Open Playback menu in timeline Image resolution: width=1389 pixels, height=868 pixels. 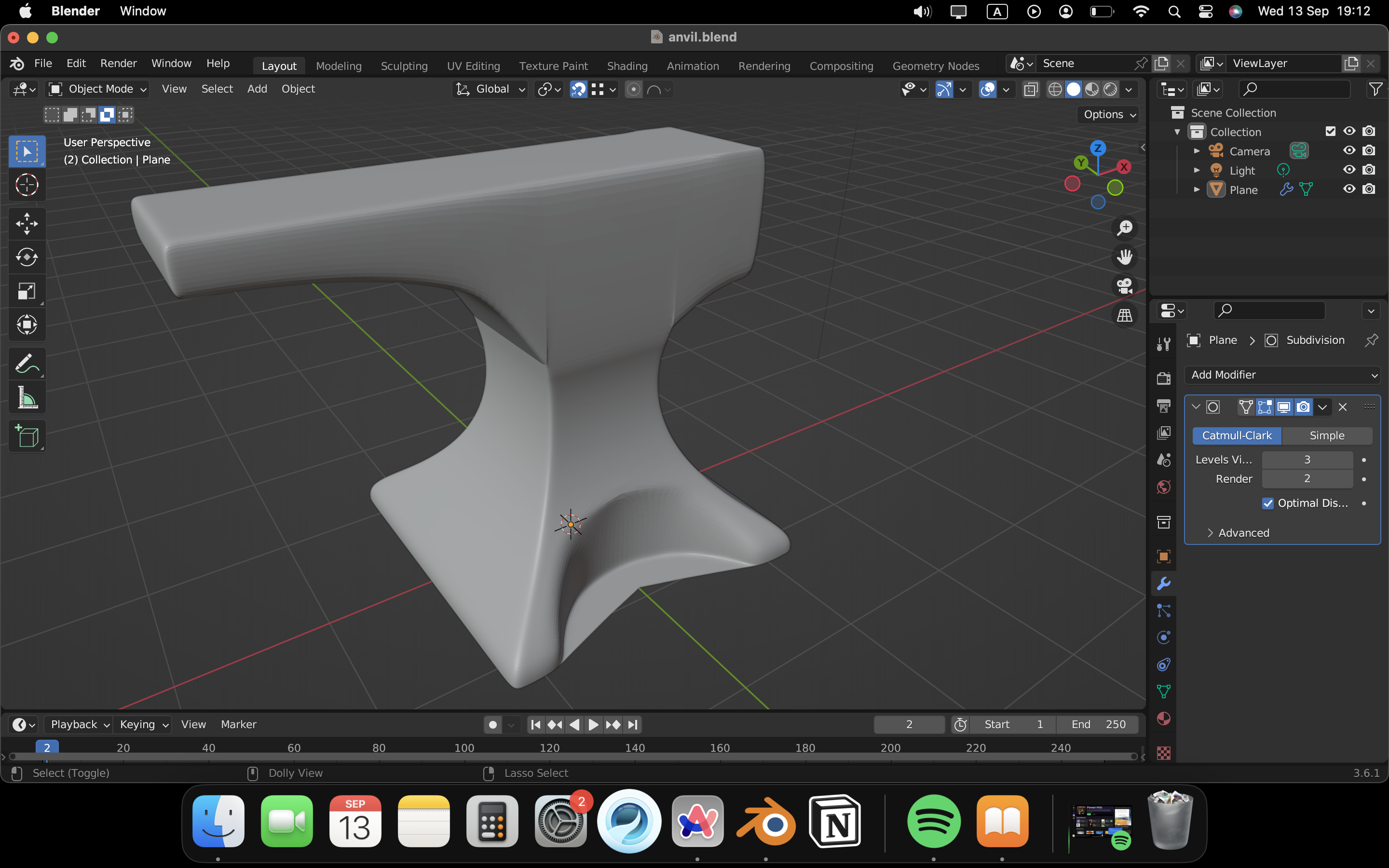[79, 724]
